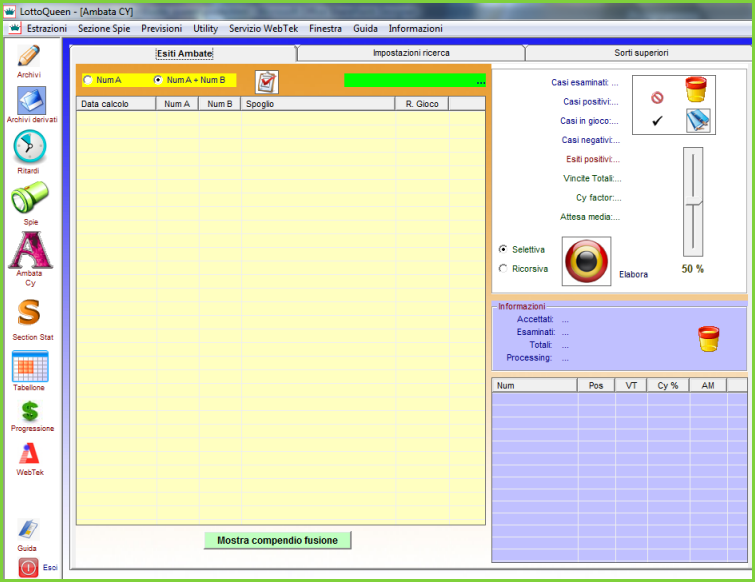The height and width of the screenshot is (582, 755).
Task: Click Num column header in lower table
Action: click(x=534, y=386)
